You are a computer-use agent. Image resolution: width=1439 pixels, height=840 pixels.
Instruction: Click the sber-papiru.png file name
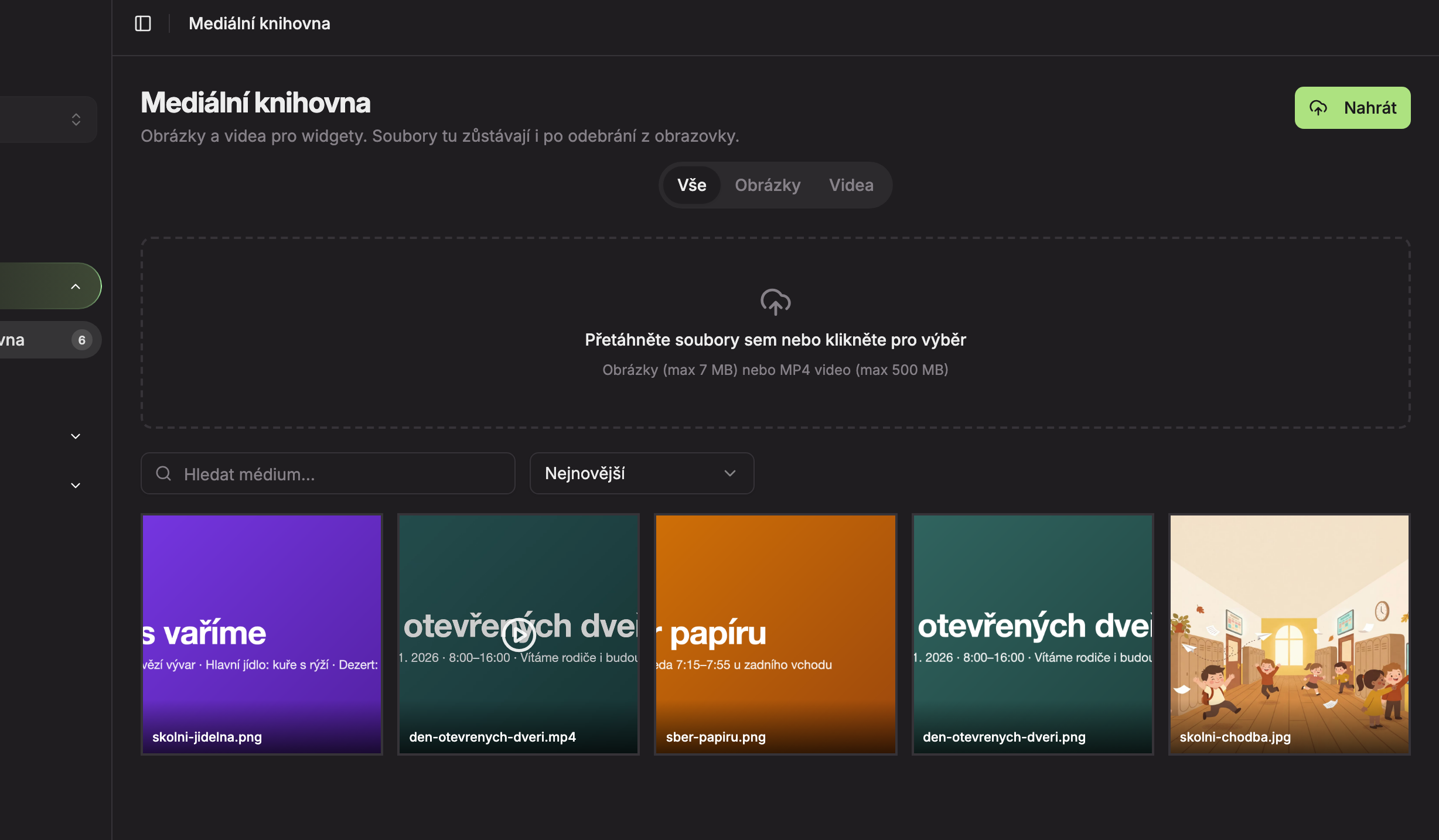point(715,737)
